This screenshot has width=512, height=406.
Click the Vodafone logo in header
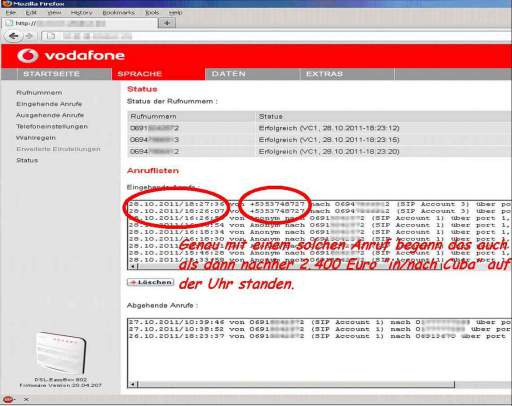click(71, 56)
